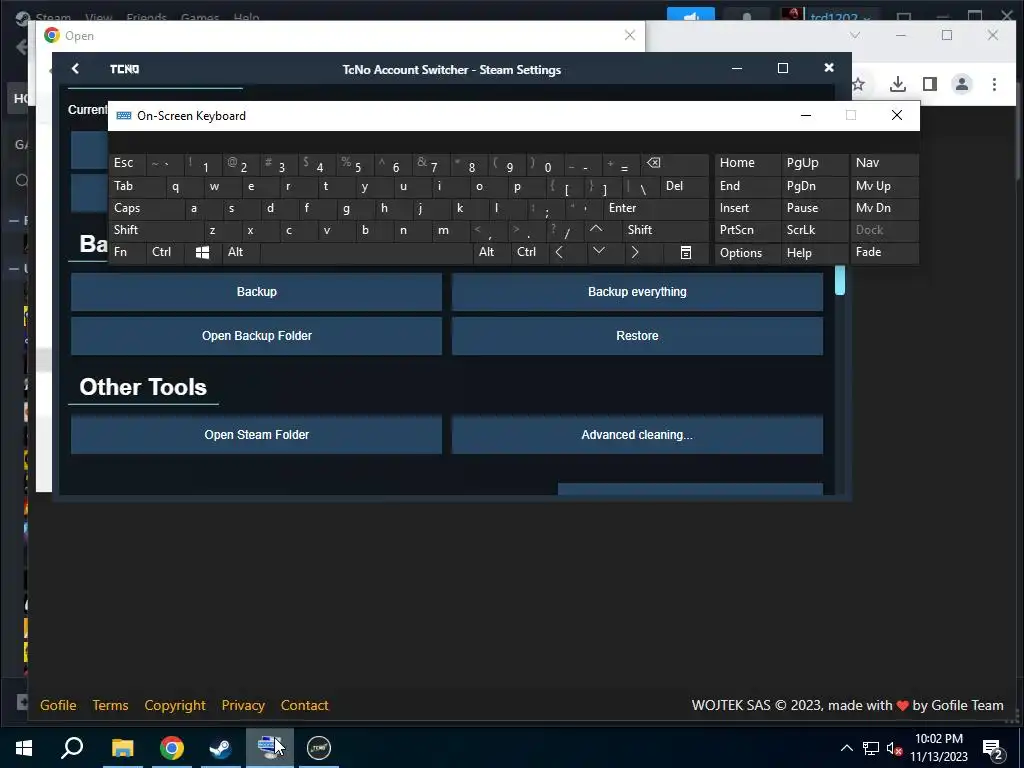Show hidden tray icons chevron
This screenshot has width=1024, height=768.
coord(846,748)
